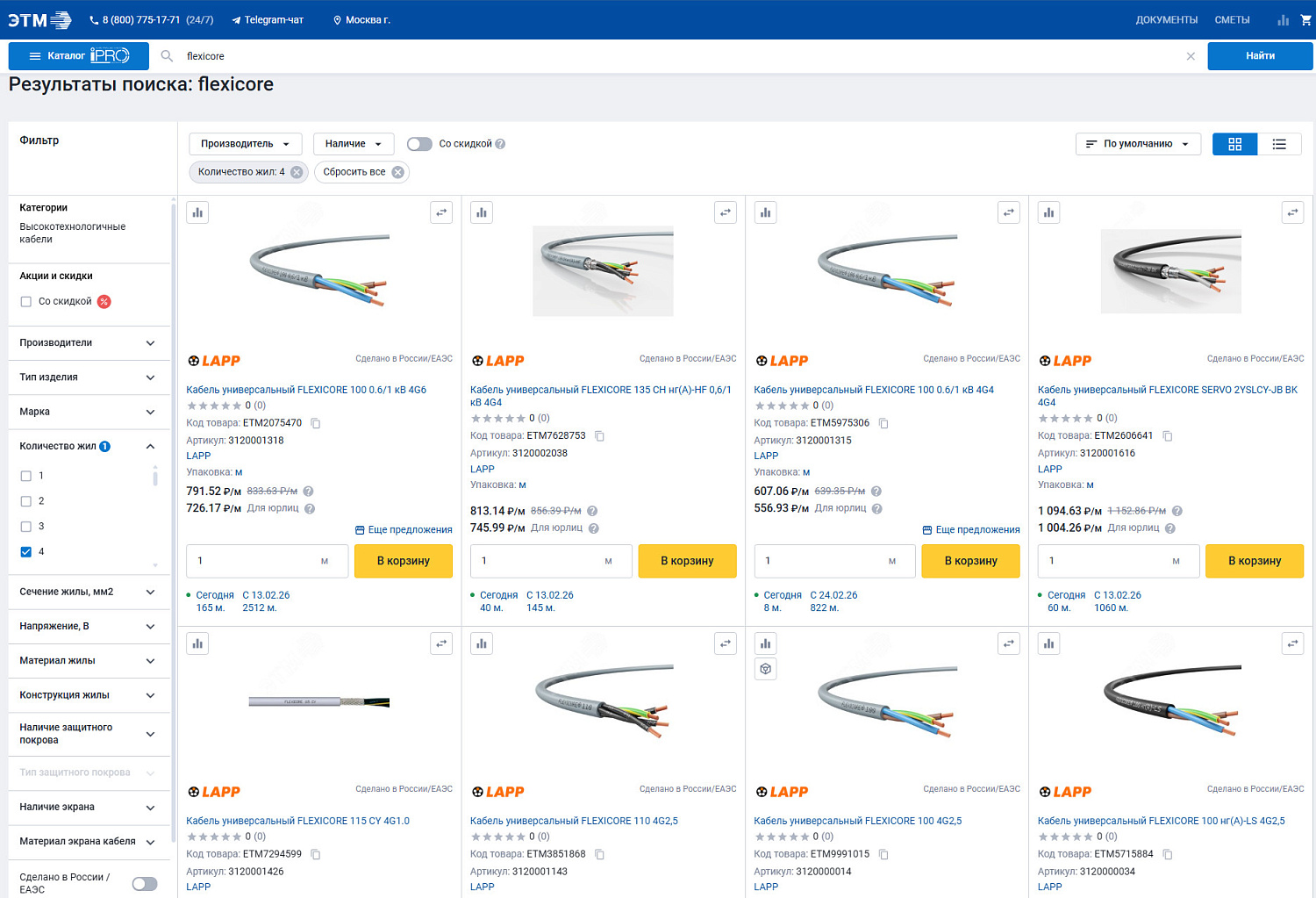The image size is (1316, 898).
Task: Open FLEXICORE 110 4G2,5 product link
Action: [x=574, y=822]
